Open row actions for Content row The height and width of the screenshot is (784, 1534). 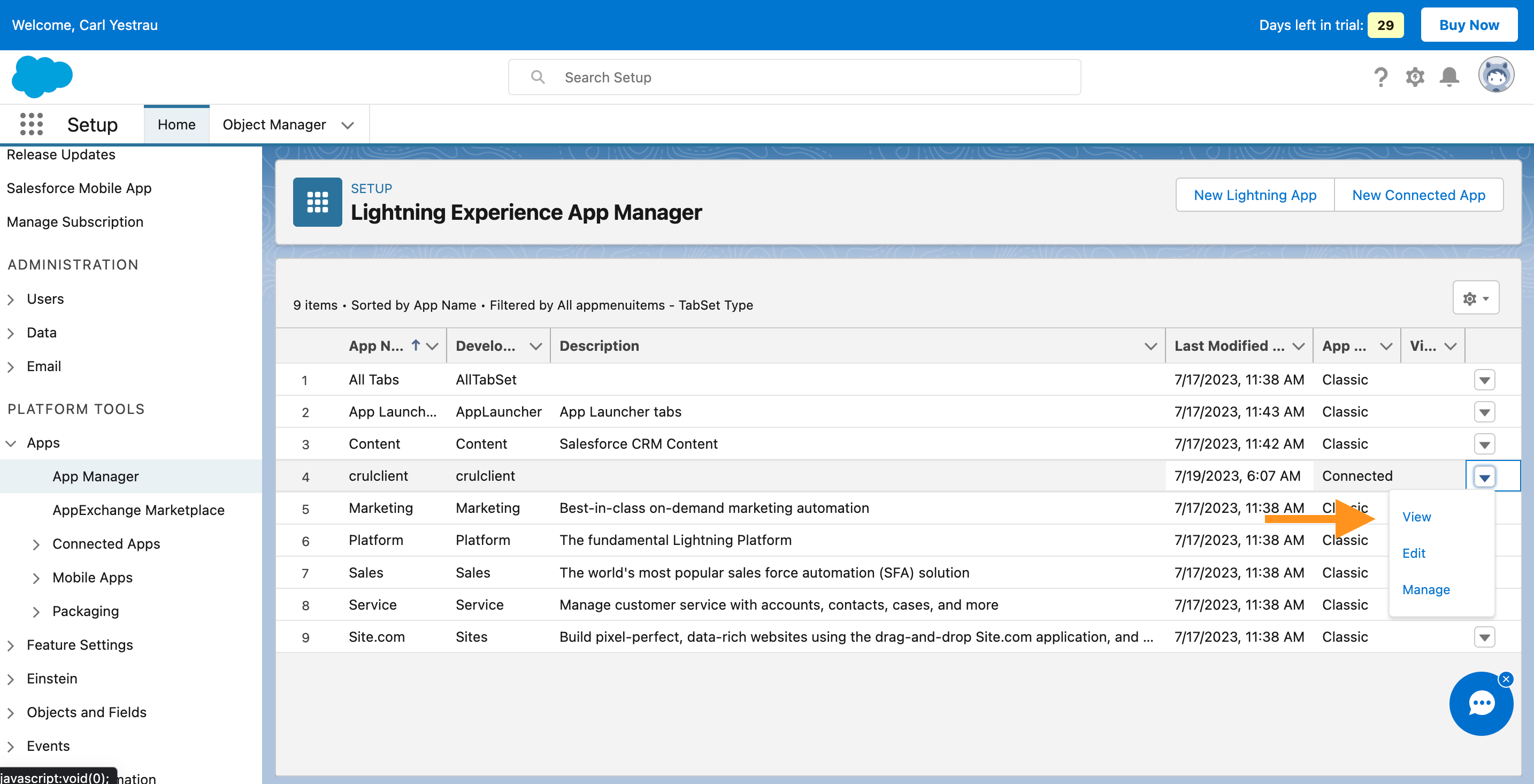(x=1485, y=444)
